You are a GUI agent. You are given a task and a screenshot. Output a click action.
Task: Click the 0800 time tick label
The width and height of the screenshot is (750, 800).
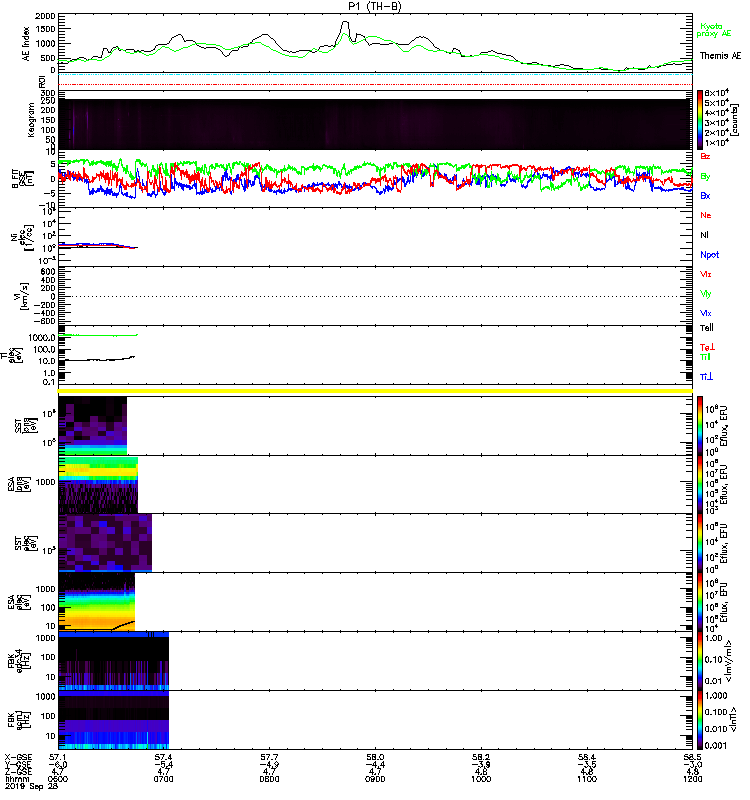(x=269, y=779)
